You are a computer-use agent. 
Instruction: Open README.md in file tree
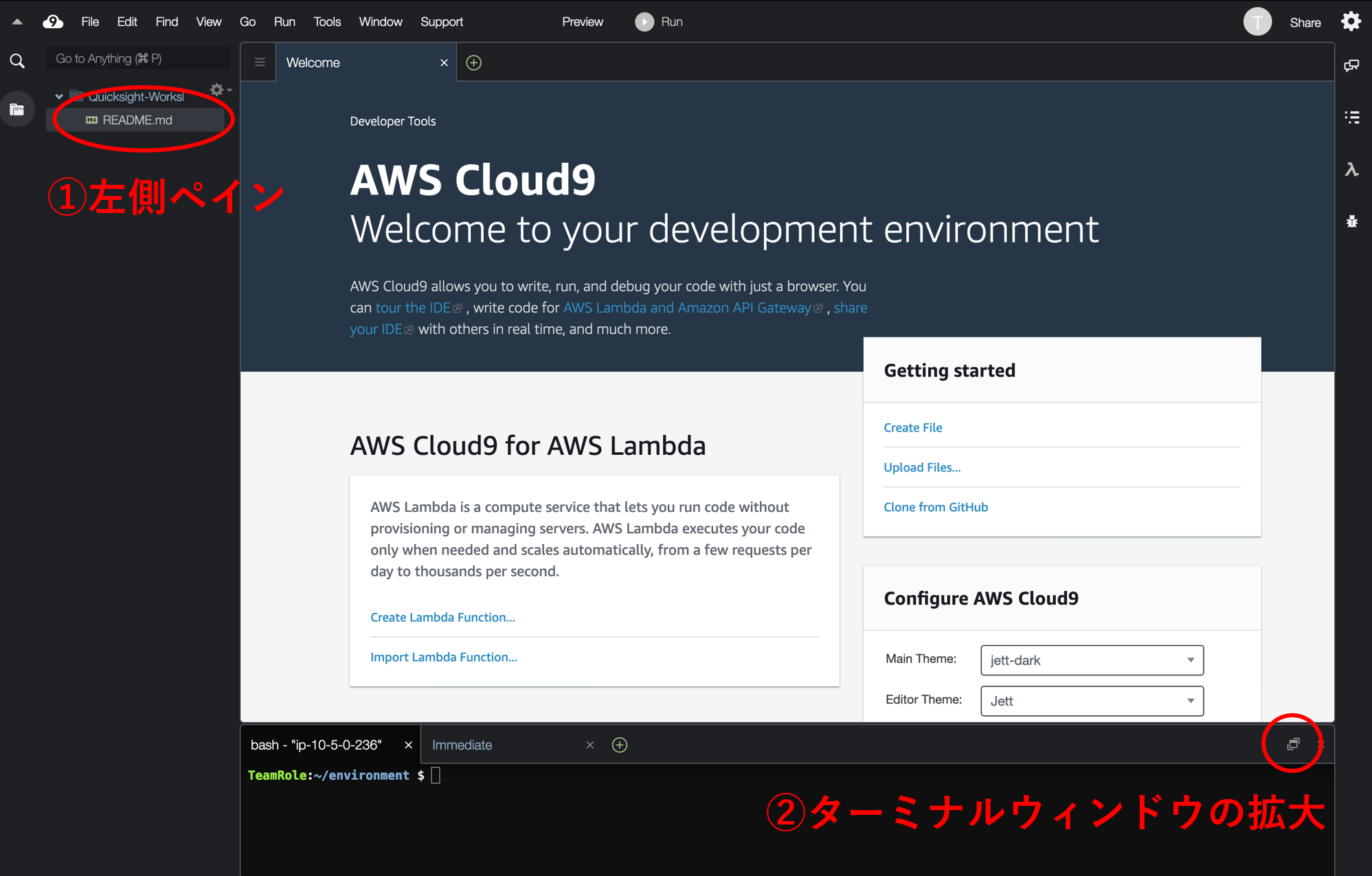pyautogui.click(x=137, y=120)
